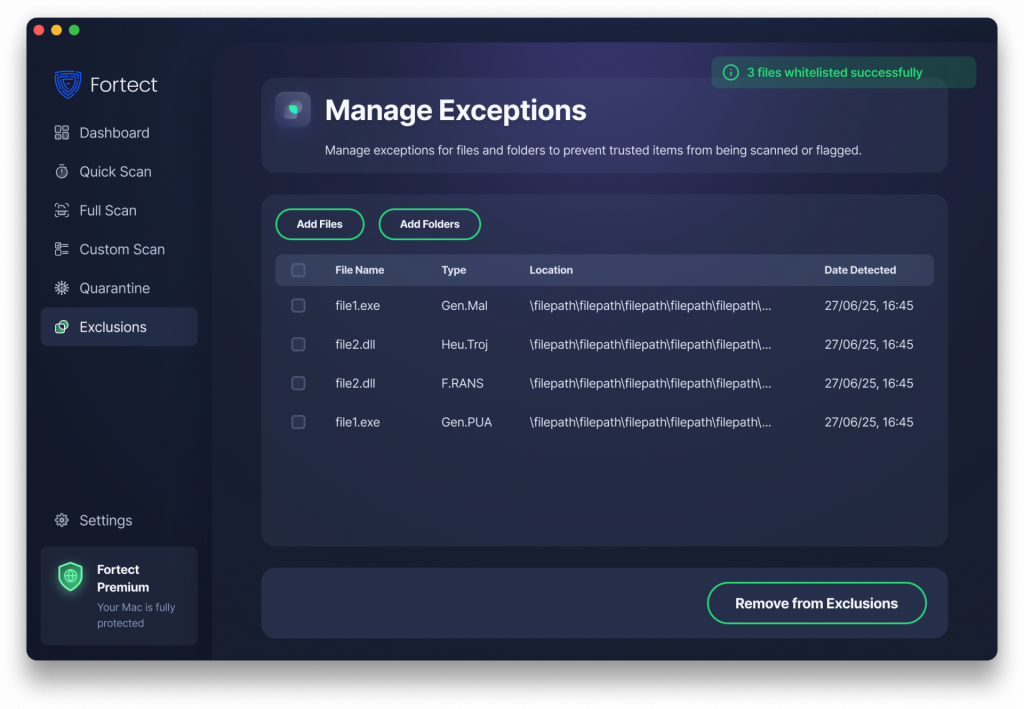Click the Manage Exceptions heading
This screenshot has height=709, width=1024.
tap(455, 110)
